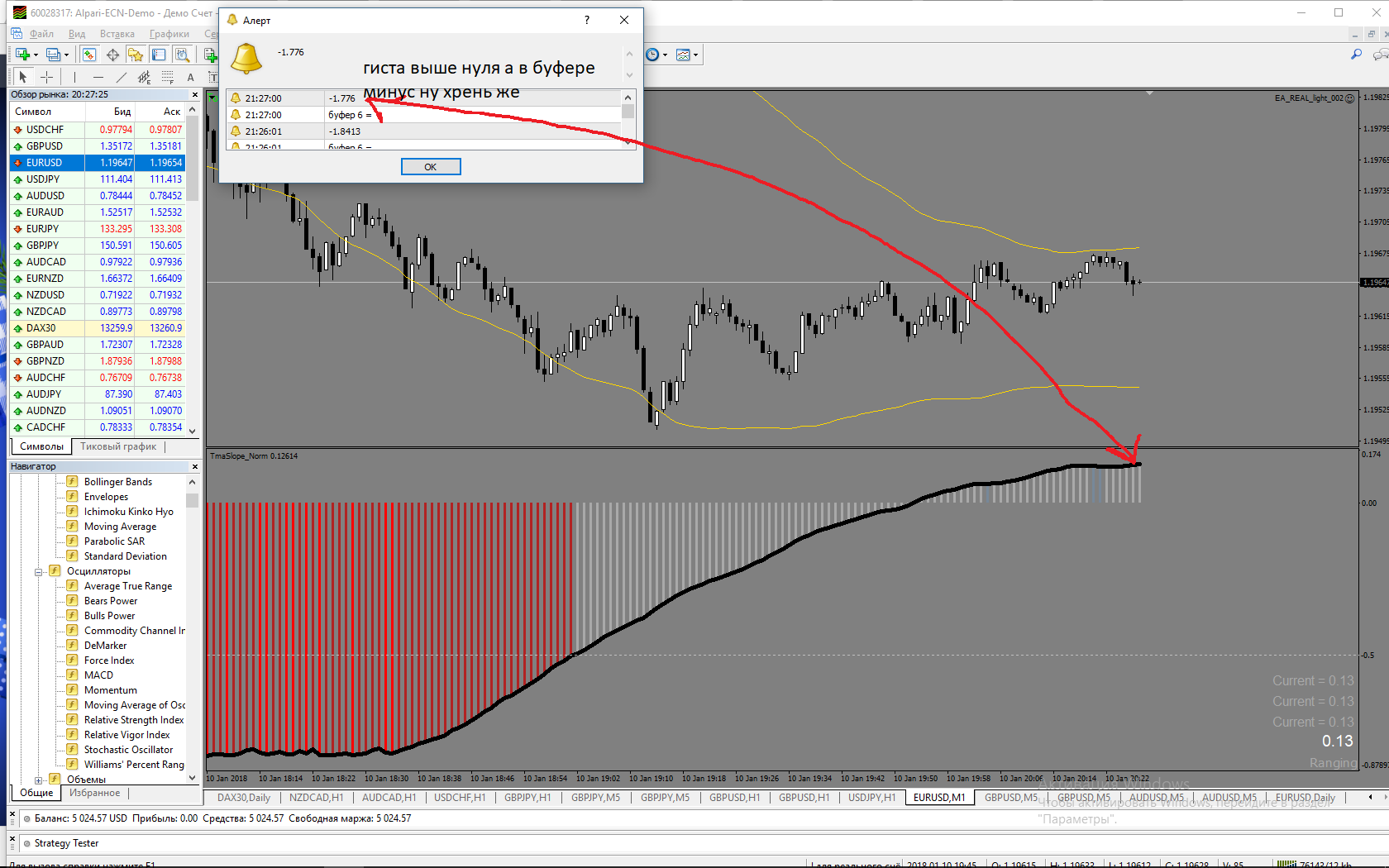This screenshot has height=868, width=1389.
Task: Select the EURUSD row in Market Watch
Action: click(x=98, y=163)
